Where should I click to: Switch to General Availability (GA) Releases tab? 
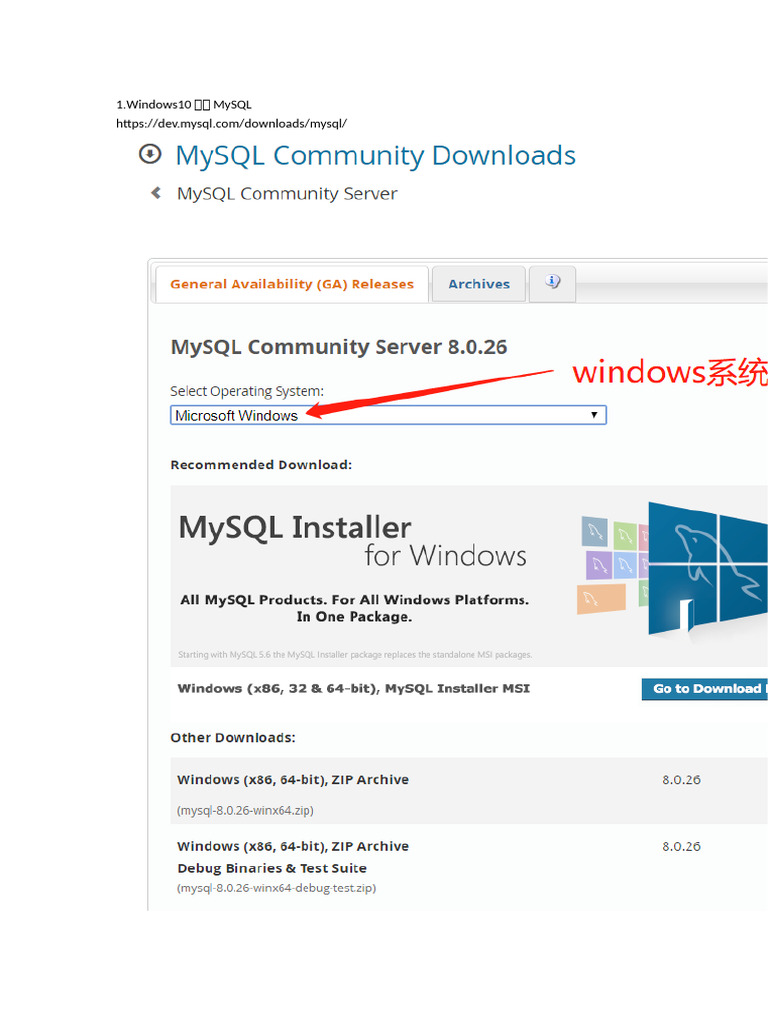click(292, 284)
